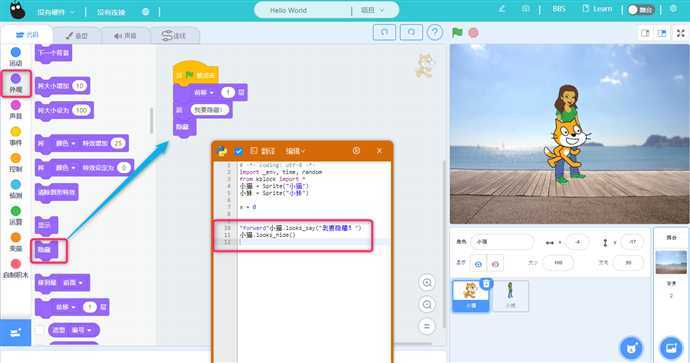Close the Python code panel
690x363 pixels.
(x=379, y=151)
